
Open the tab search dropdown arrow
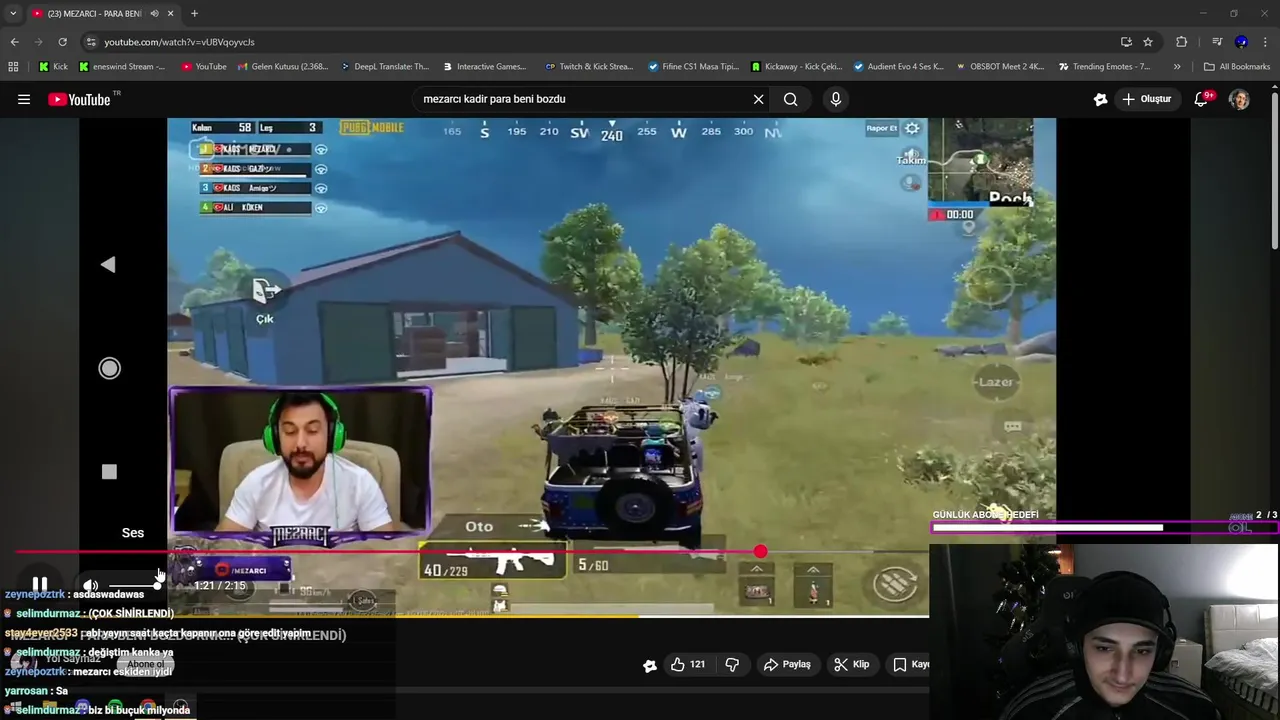coord(13,13)
